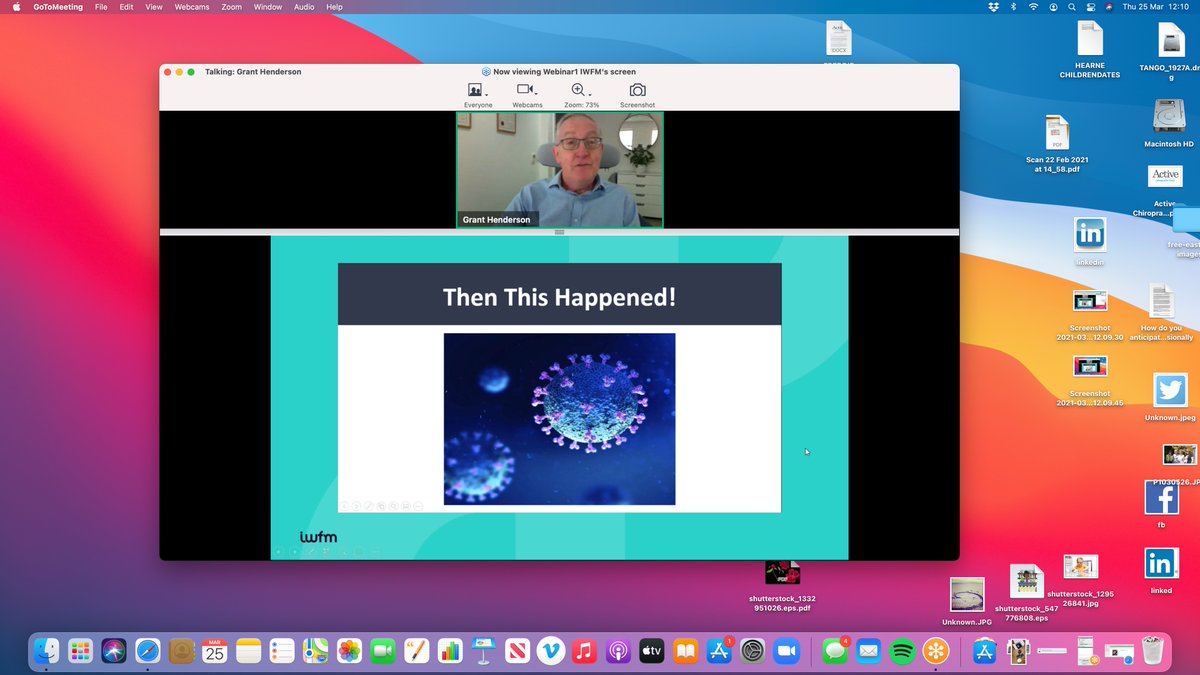Open Messages from the Dock
1200x675 pixels.
[834, 651]
